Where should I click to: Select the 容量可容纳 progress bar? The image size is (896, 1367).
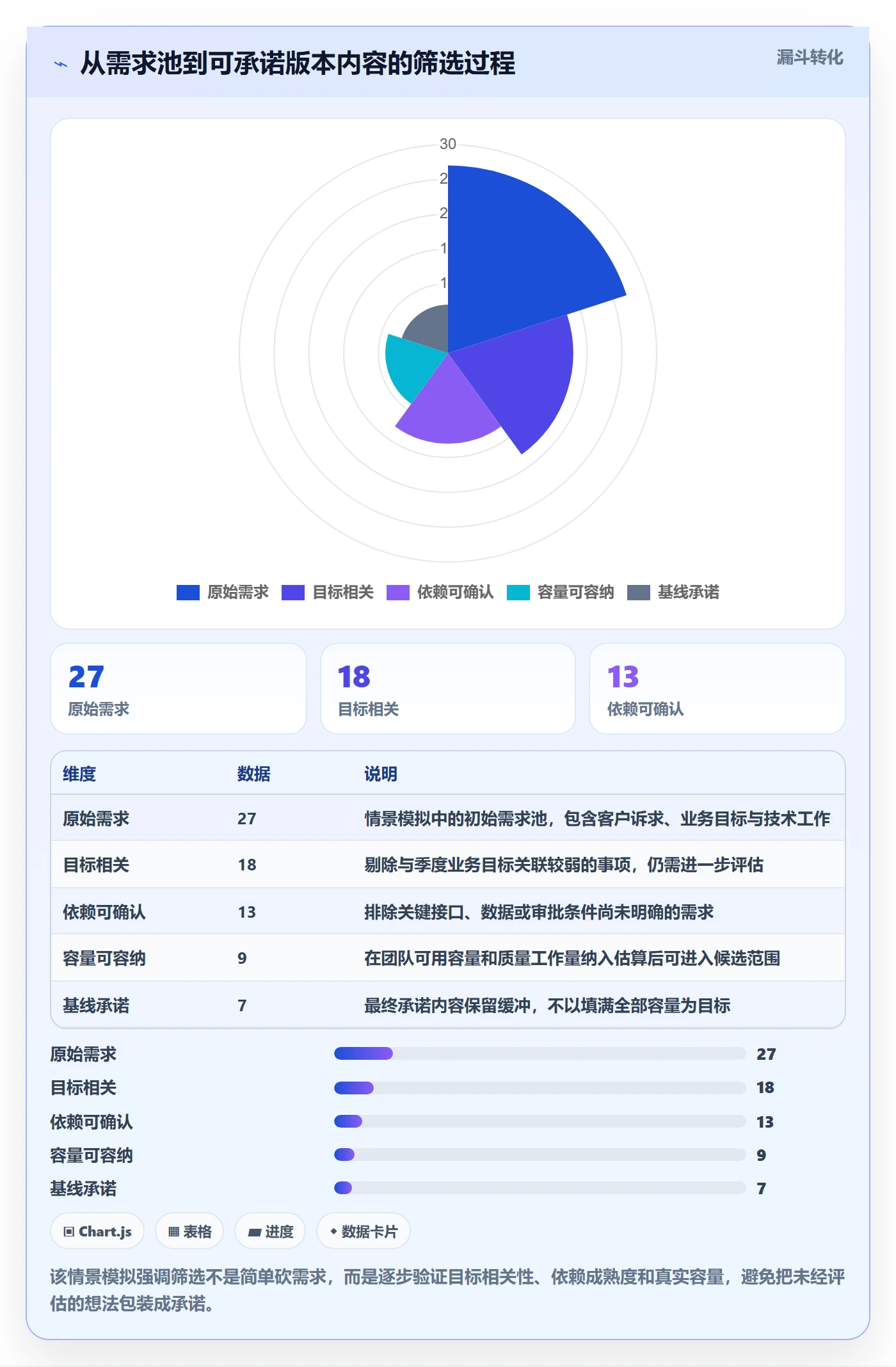tap(540, 1155)
